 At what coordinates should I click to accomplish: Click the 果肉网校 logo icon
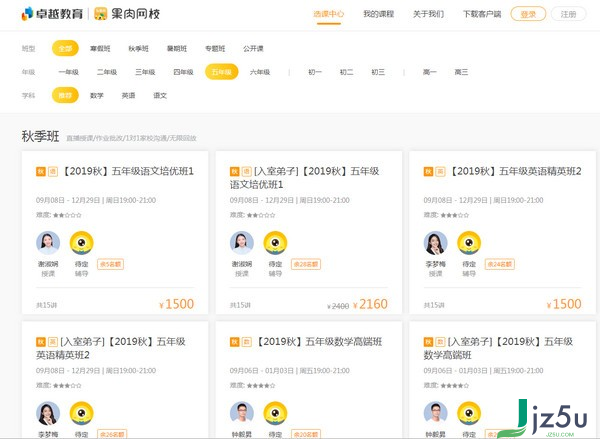click(101, 15)
